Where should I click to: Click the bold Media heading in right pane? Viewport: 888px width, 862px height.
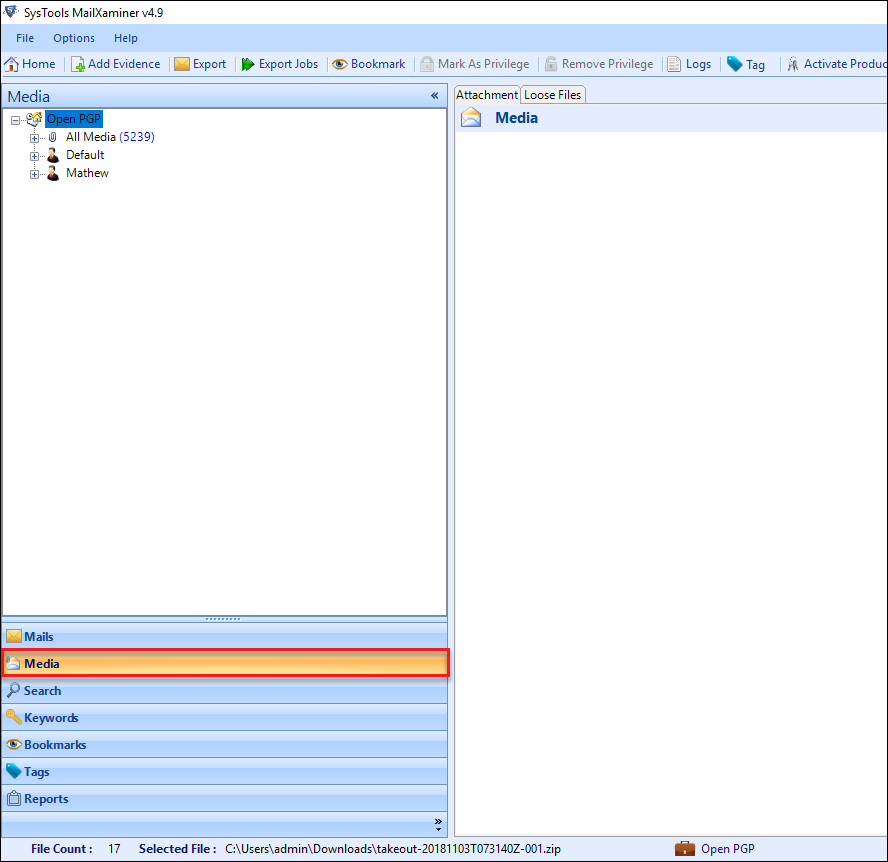point(516,118)
